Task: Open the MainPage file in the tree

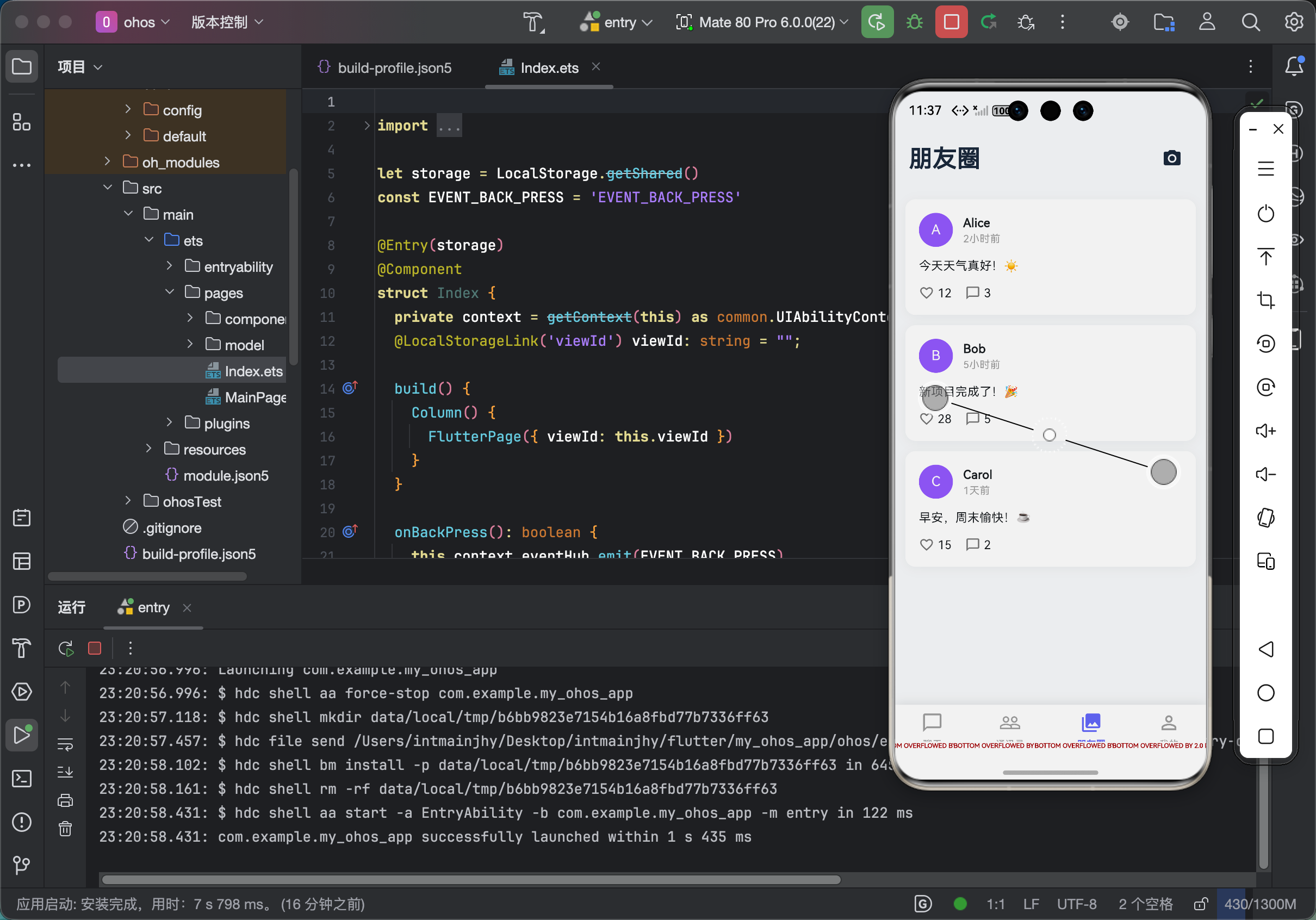Action: coord(254,397)
